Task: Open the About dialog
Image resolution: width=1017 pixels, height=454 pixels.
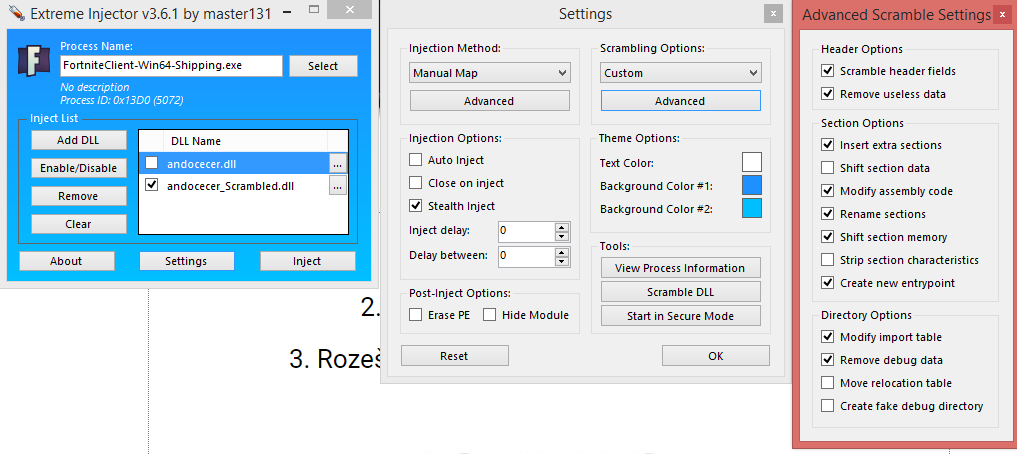Action: point(67,261)
